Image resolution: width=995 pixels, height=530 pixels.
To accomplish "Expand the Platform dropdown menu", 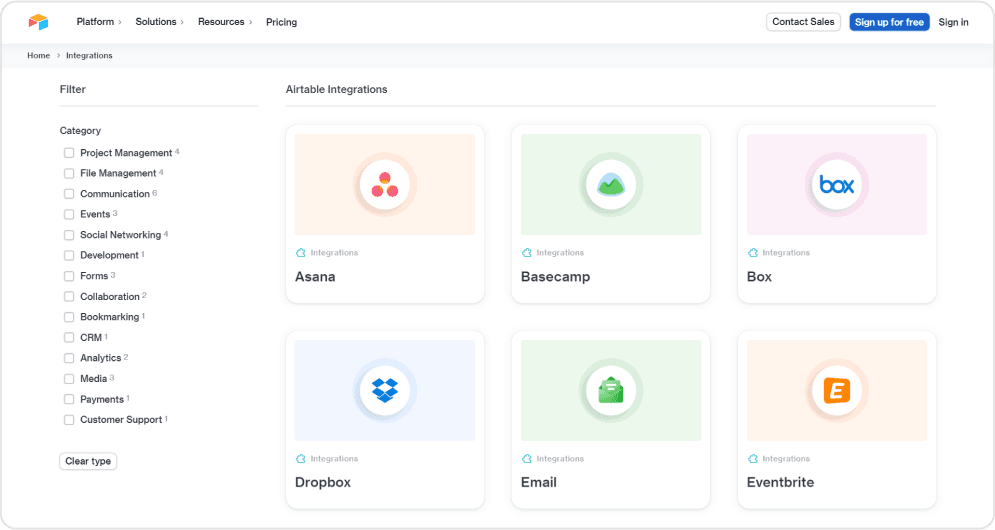I will pyautogui.click(x=99, y=22).
